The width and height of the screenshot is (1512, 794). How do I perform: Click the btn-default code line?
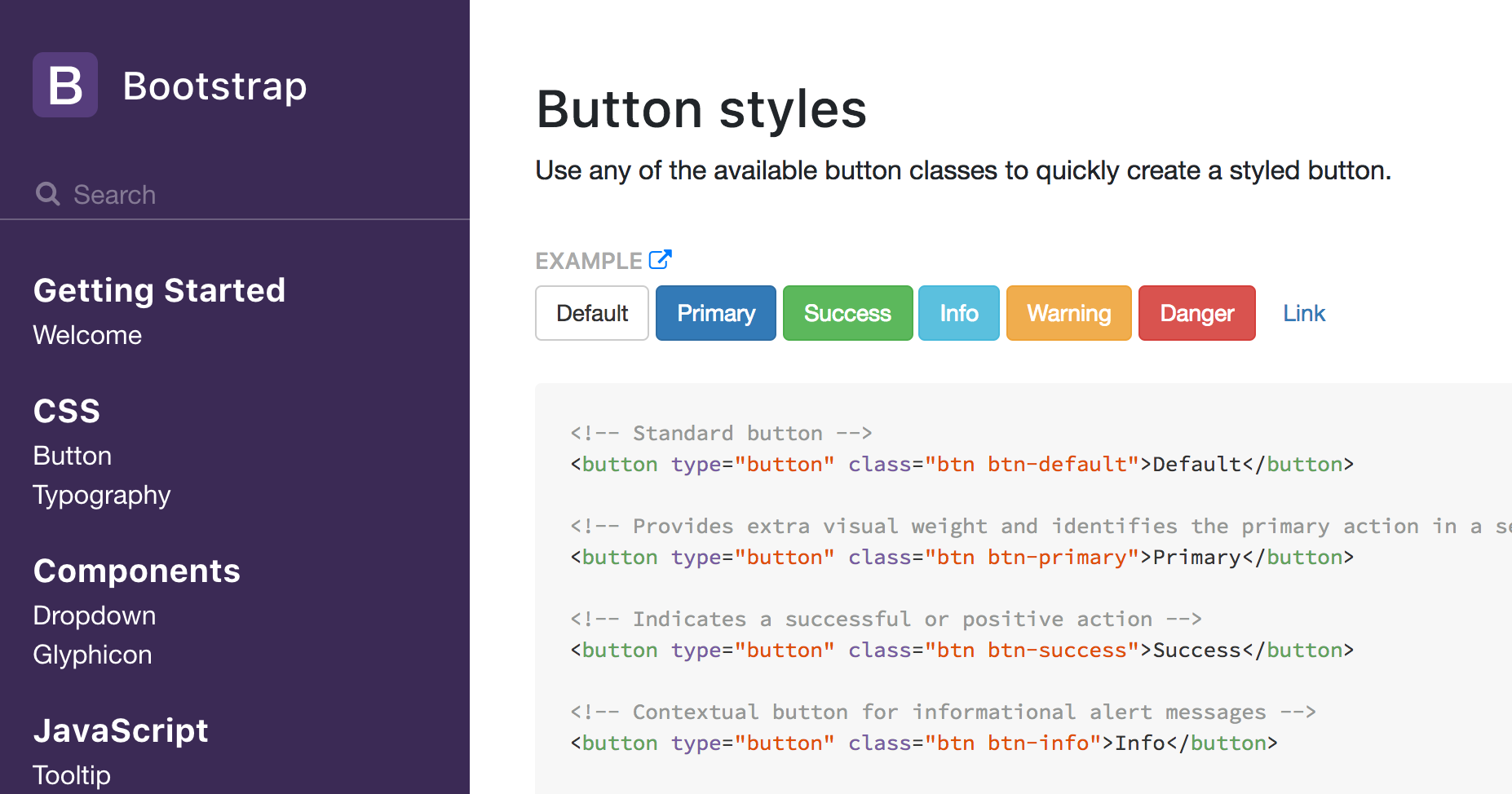point(962,465)
